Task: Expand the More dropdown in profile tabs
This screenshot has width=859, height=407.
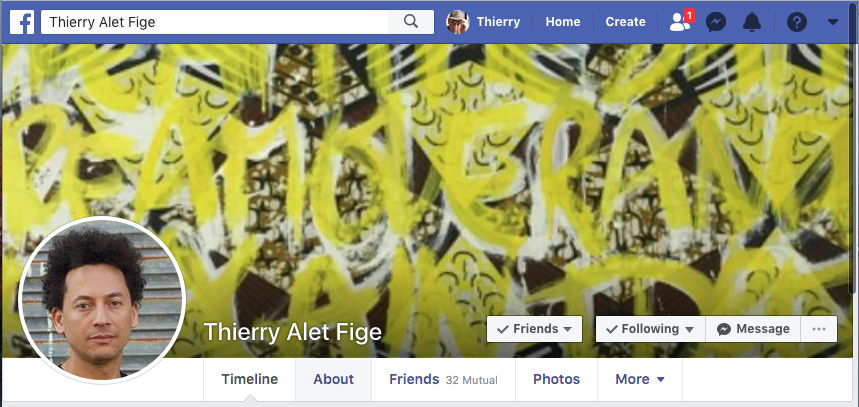Action: [x=640, y=379]
